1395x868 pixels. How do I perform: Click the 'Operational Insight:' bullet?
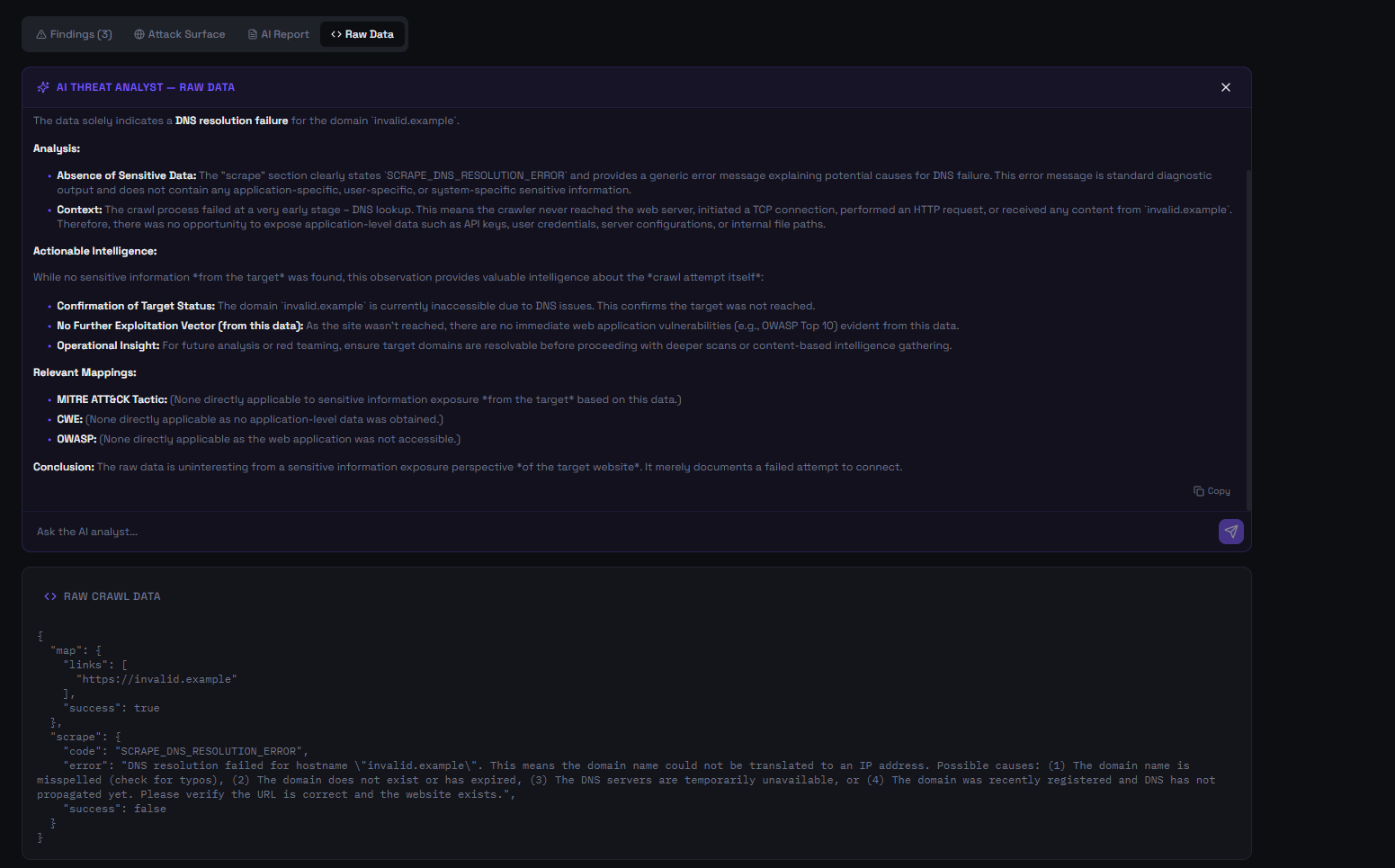tap(108, 345)
